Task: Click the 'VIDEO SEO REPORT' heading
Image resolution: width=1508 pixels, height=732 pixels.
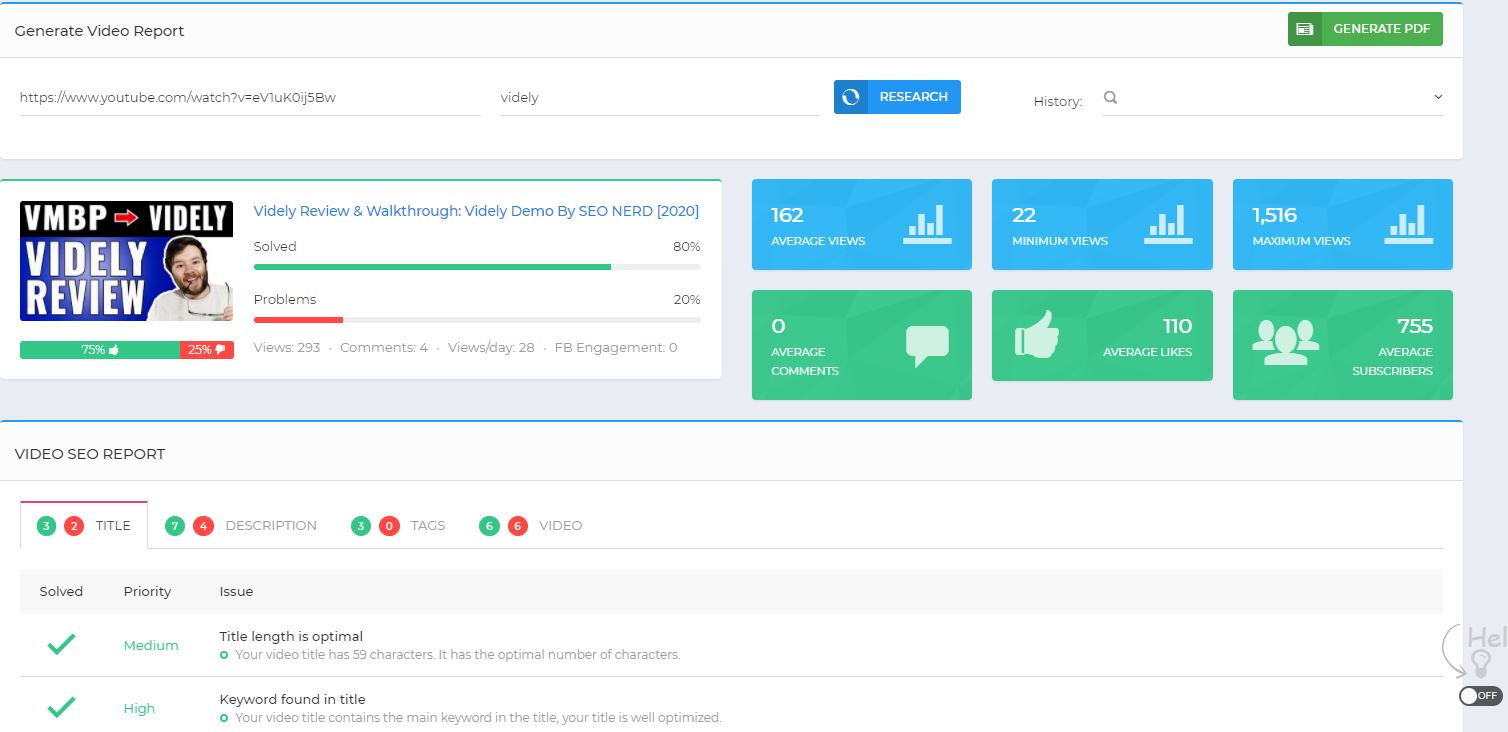Action: coord(90,454)
